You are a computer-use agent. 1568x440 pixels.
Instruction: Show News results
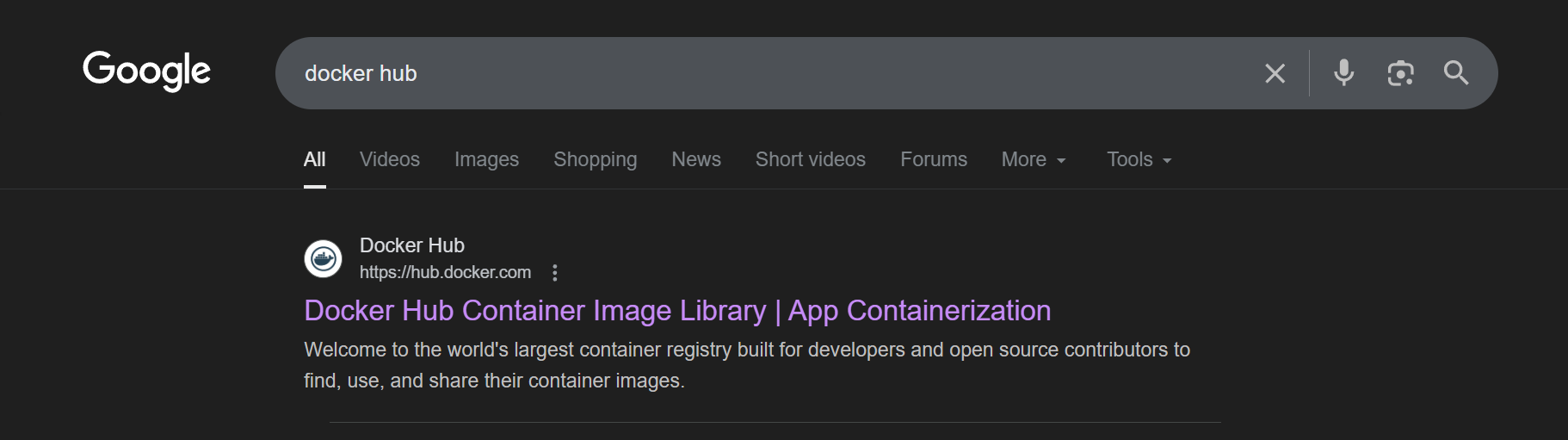coord(696,160)
